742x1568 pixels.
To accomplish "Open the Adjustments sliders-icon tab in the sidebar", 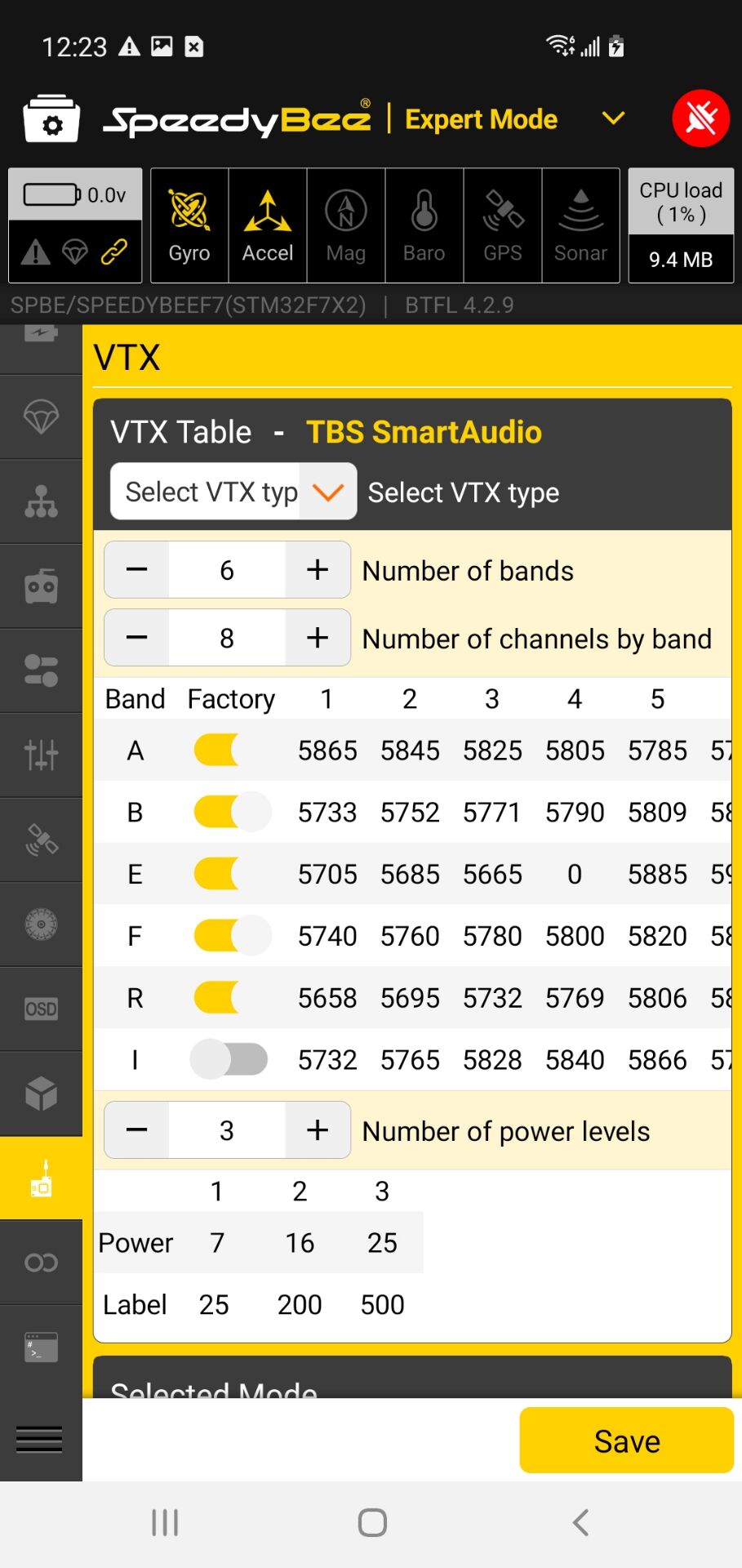I will pyautogui.click(x=41, y=755).
